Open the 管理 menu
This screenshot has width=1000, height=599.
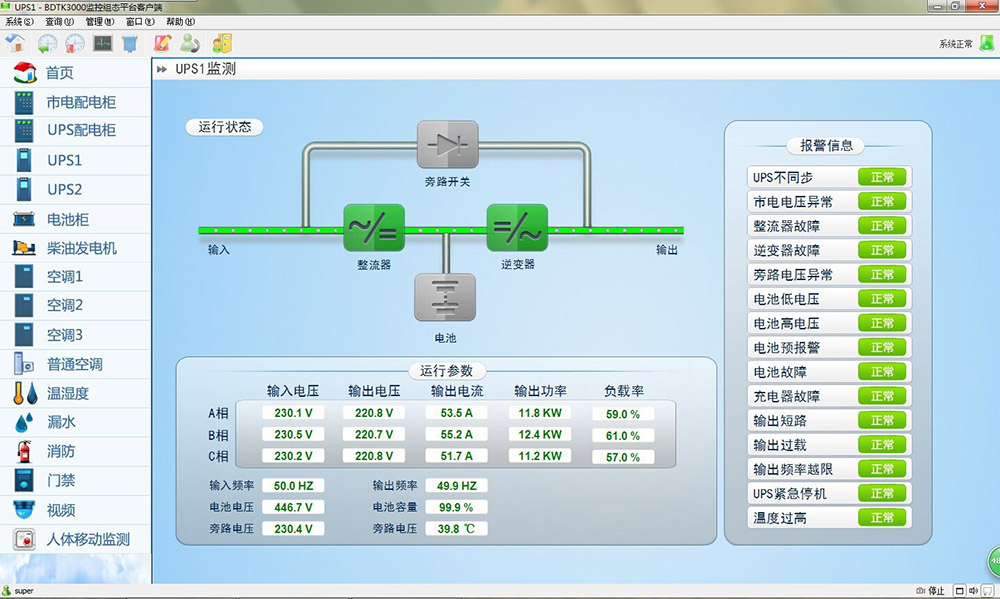100,21
